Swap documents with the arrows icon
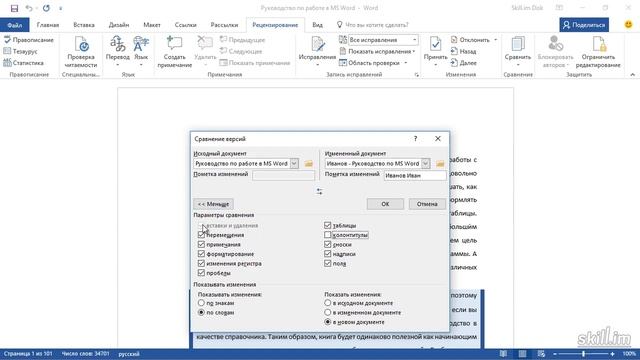Image resolution: width=640 pixels, height=360 pixels. tap(319, 191)
